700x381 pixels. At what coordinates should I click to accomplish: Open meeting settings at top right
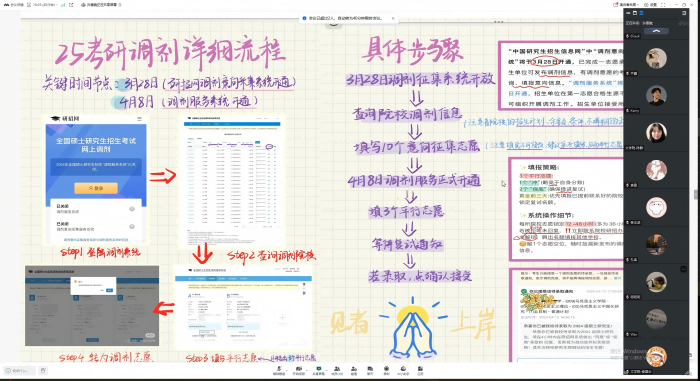650,4
